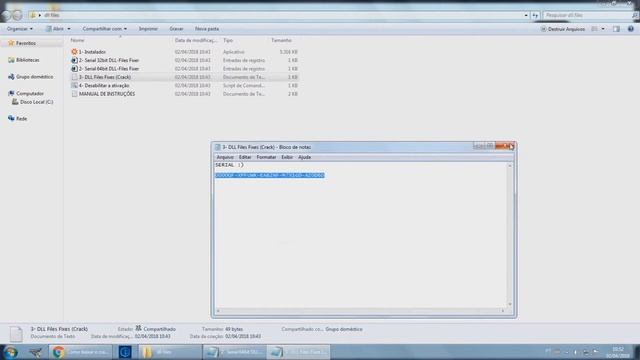640x360 pixels.
Task: Select Rede in the navigation pane
Action: pos(22,119)
